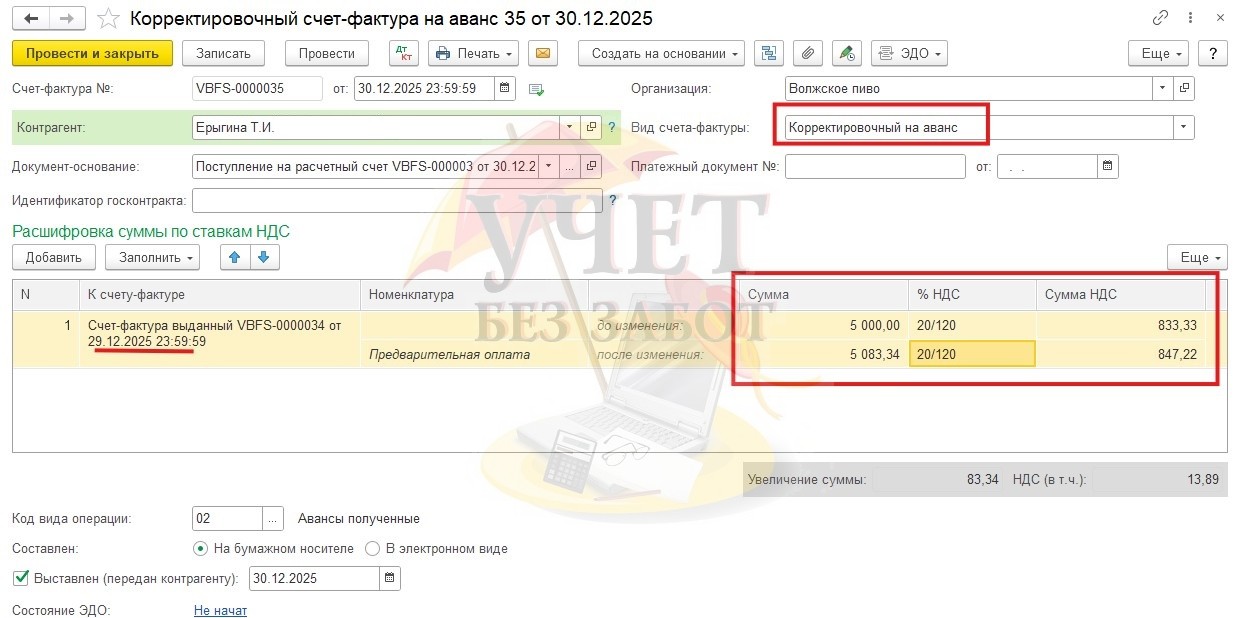Open calendar for счет-фактура date

505,88
